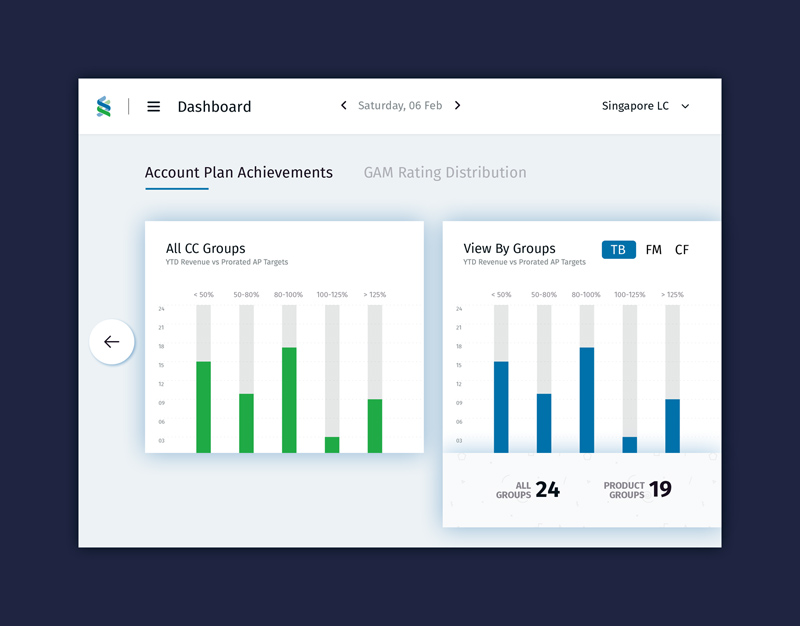Switch to the GAM Rating Distribution tab
Image resolution: width=800 pixels, height=626 pixels.
pos(444,172)
